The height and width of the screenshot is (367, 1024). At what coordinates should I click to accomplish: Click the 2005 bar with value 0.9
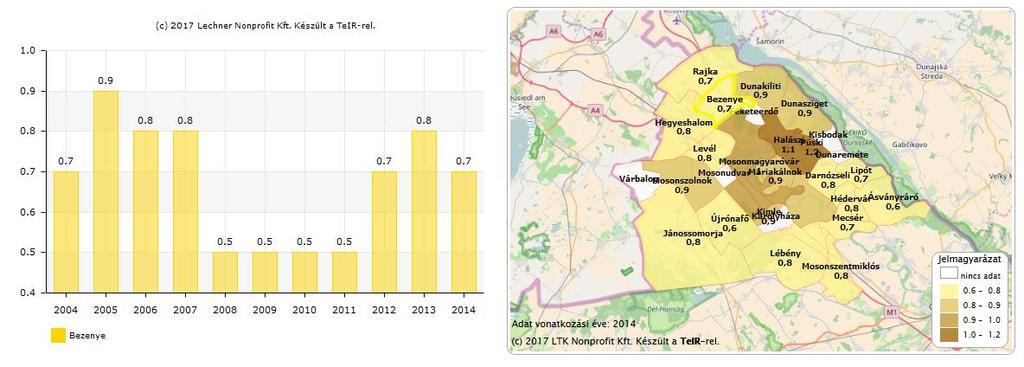[x=106, y=191]
